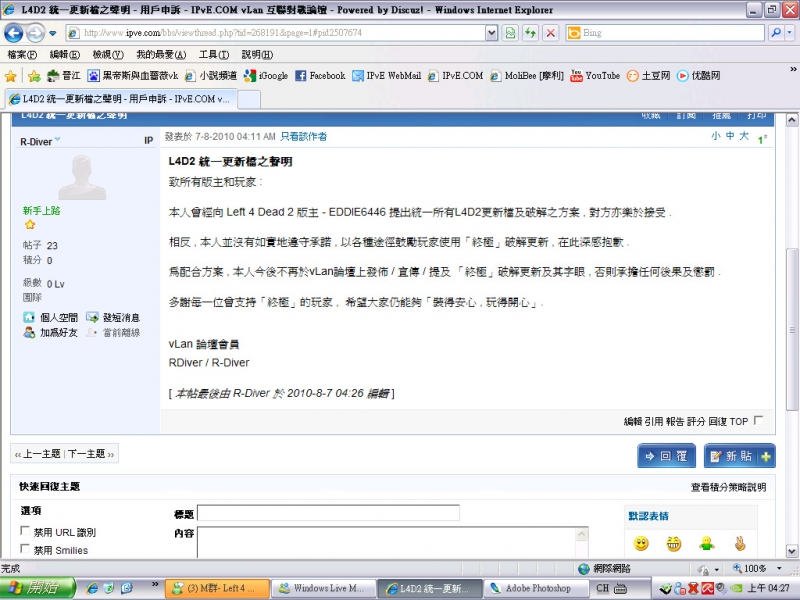This screenshot has height=600, width=800.
Task: Open the 100% zoom level dropdown
Action: [779, 568]
